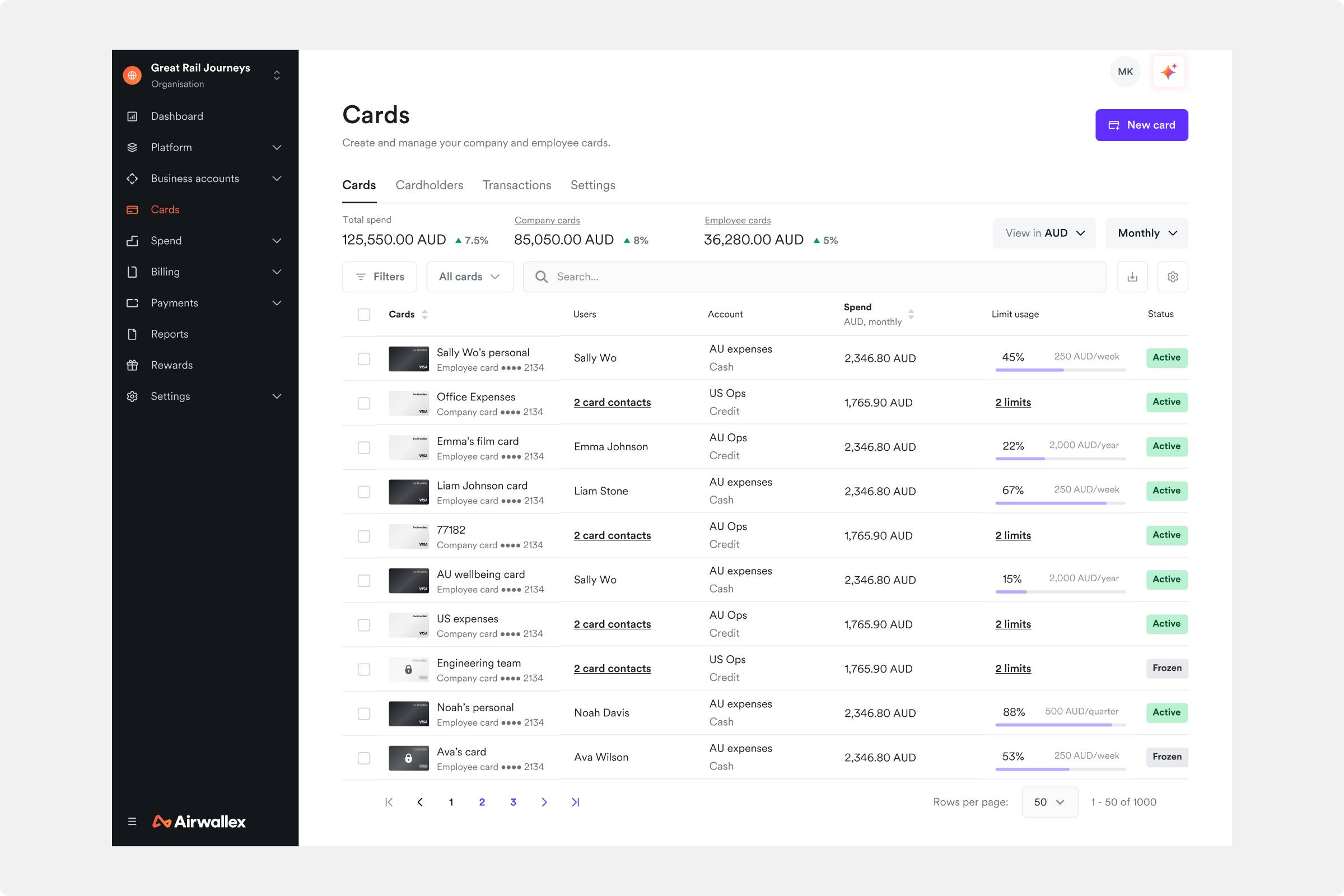
Task: Open the Monthly period dropdown
Action: (x=1146, y=233)
